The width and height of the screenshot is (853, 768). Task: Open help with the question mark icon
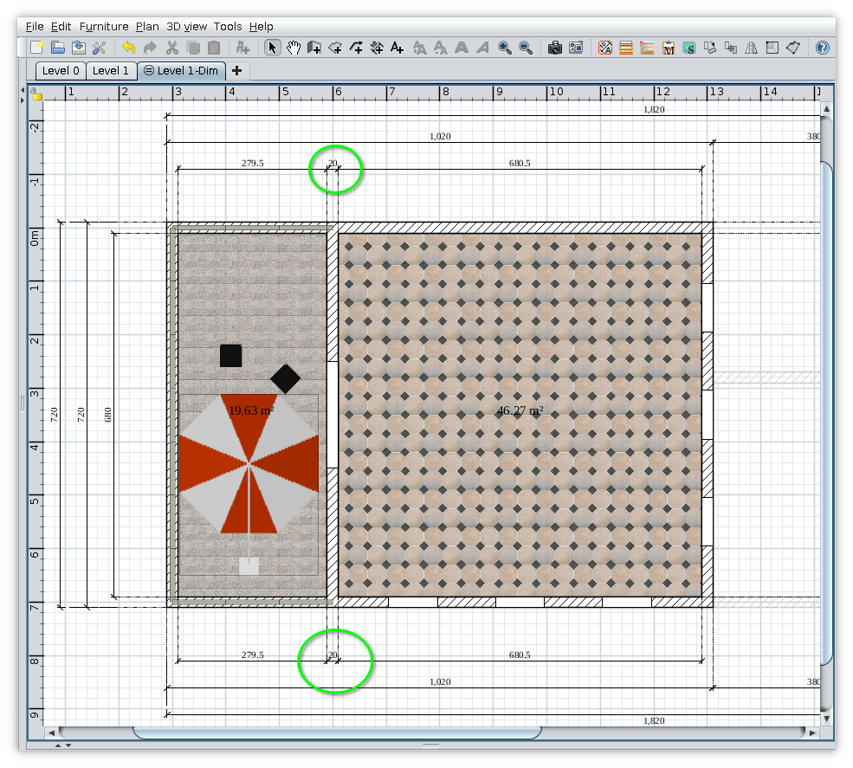coord(822,48)
